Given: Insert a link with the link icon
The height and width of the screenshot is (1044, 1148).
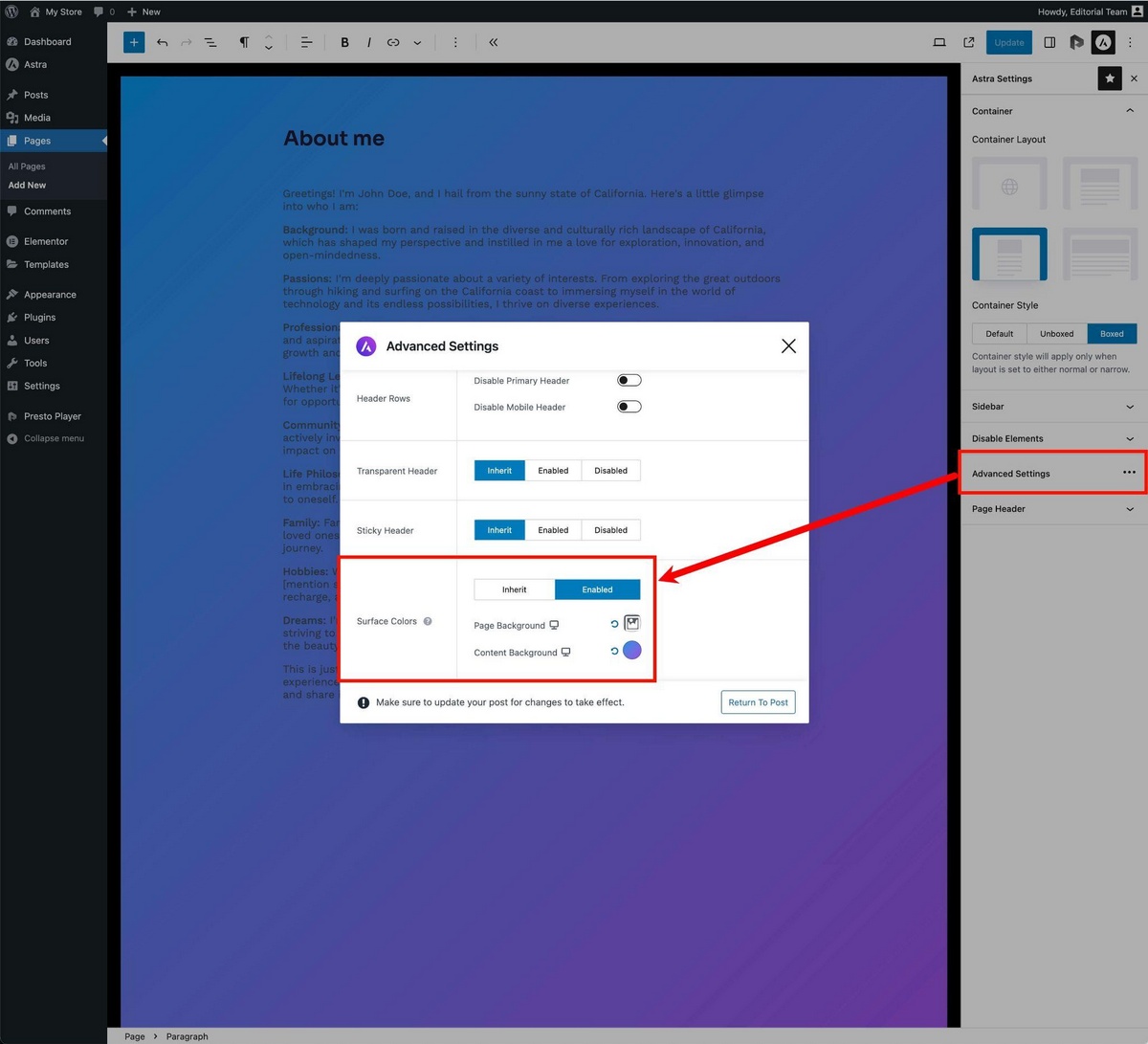Looking at the screenshot, I should (393, 42).
